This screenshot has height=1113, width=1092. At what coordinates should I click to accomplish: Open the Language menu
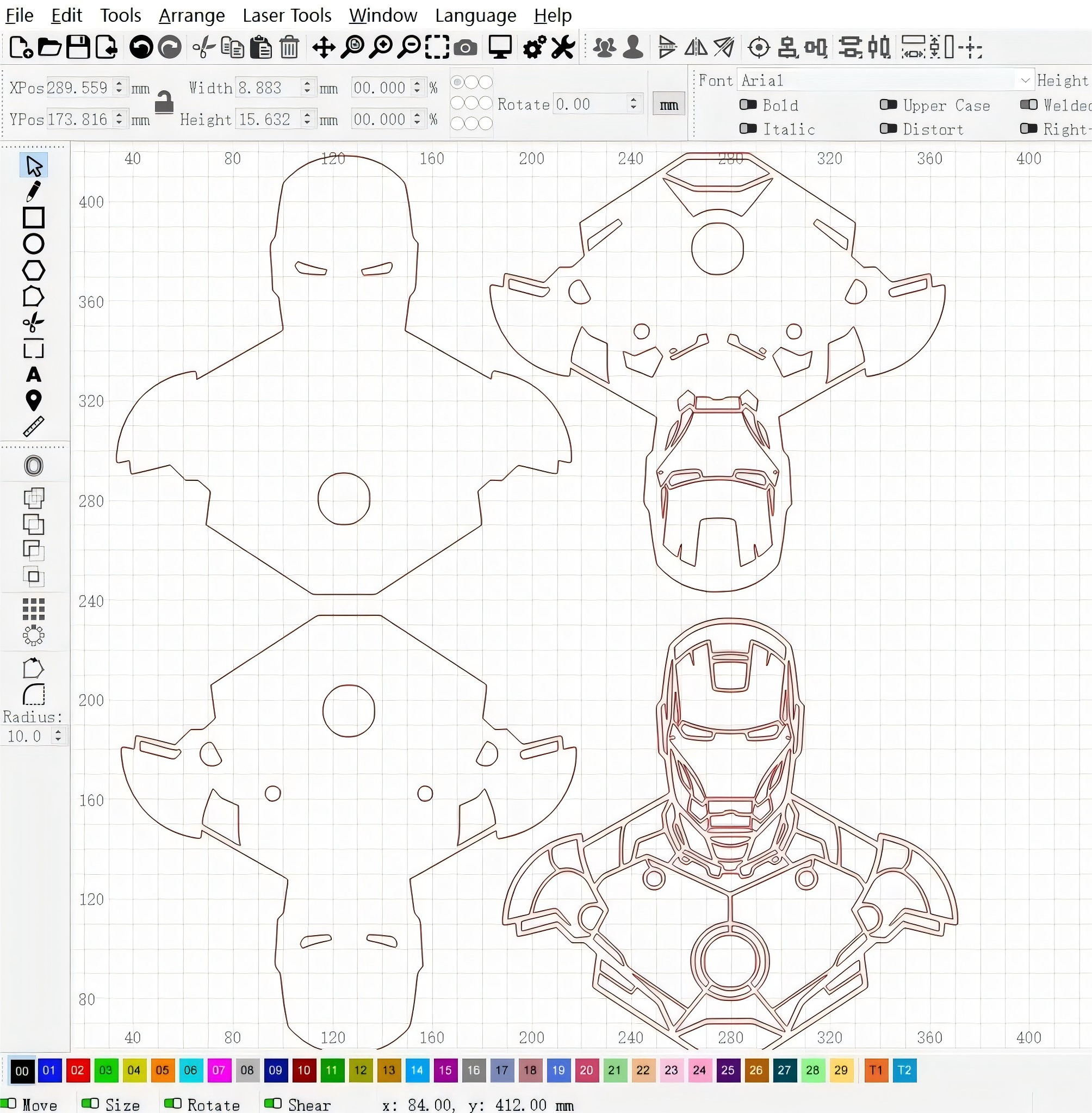coord(475,15)
